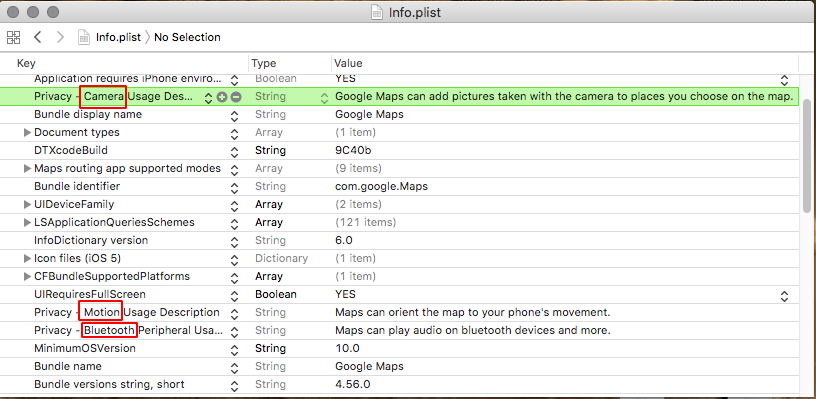
Task: Select the DTXcodeBuild key
Action: pos(71,150)
